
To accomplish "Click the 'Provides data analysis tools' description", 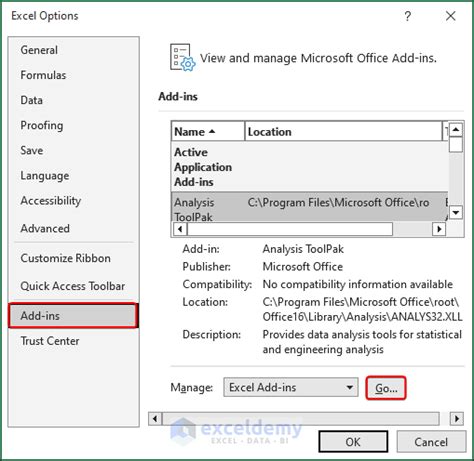I will [362, 342].
